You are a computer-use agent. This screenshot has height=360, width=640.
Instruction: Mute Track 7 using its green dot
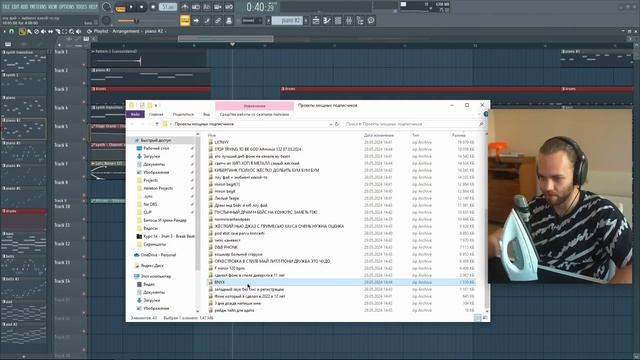point(84,176)
